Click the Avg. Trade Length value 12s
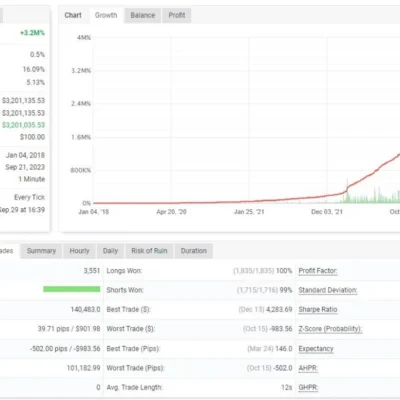 pos(287,387)
